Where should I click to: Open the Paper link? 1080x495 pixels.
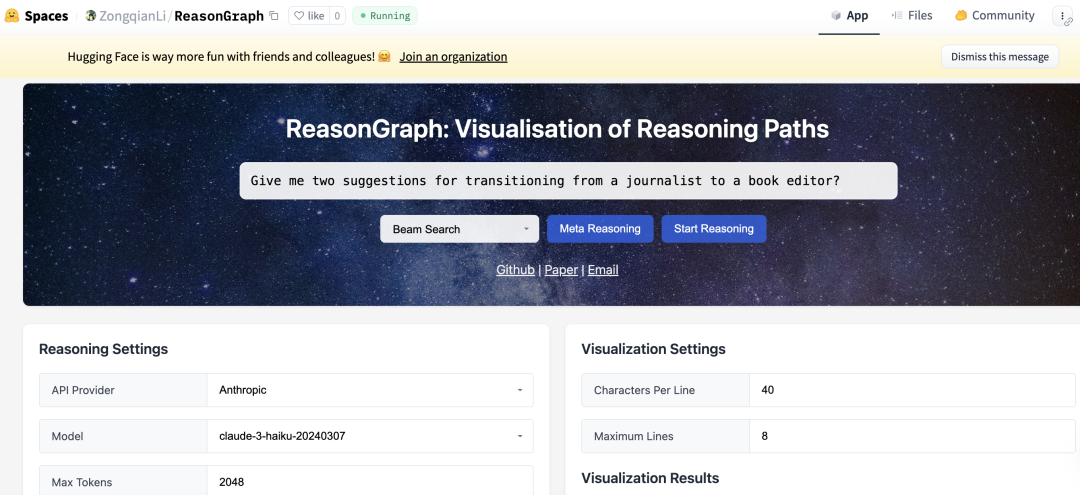[x=561, y=270]
